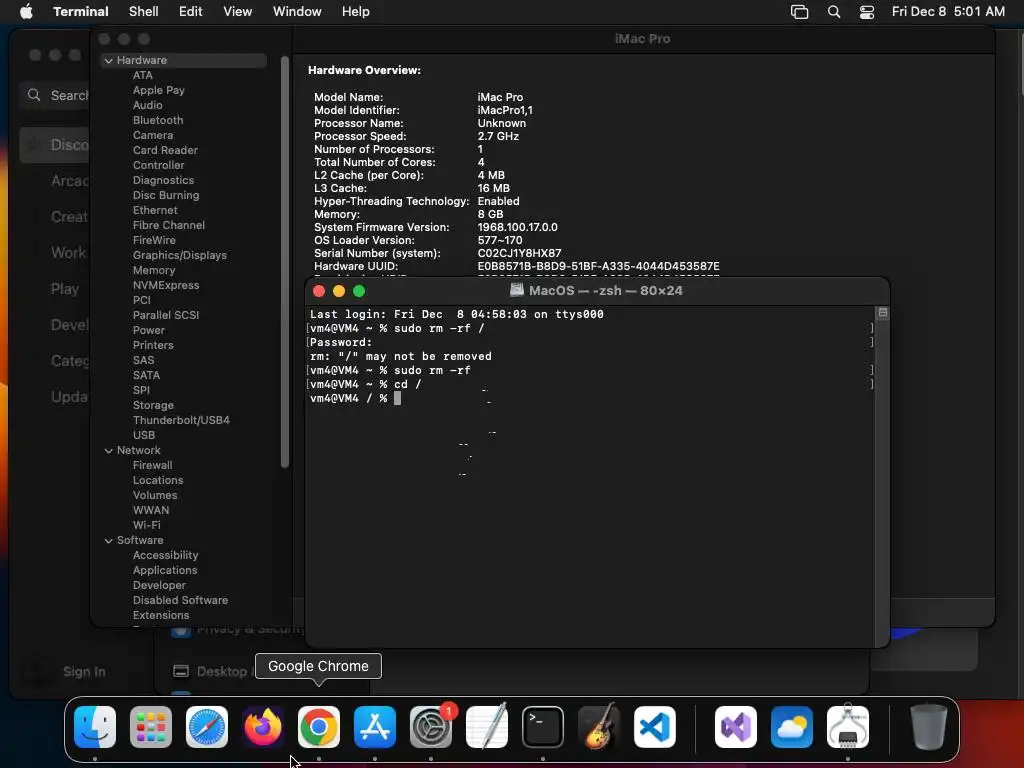
Task: Click the Terminal title folder icon
Action: pos(517,290)
